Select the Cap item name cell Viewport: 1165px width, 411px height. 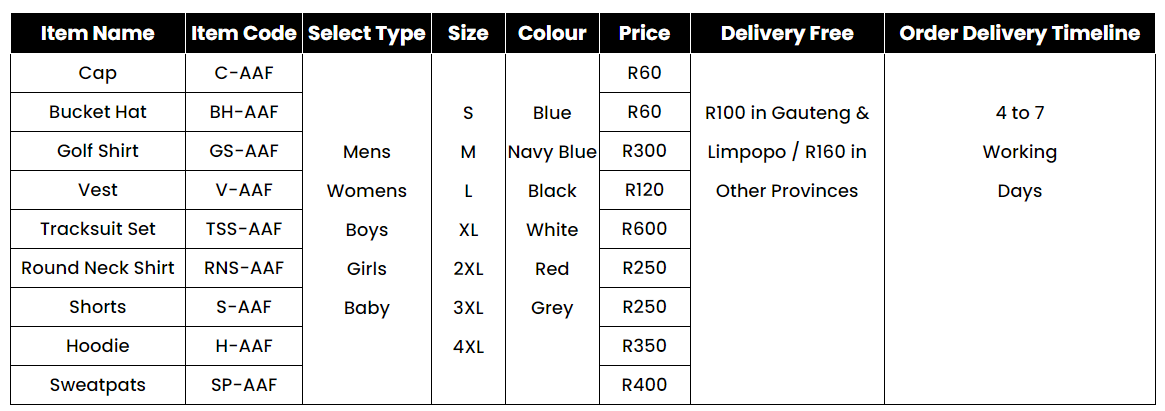pyautogui.click(x=98, y=73)
